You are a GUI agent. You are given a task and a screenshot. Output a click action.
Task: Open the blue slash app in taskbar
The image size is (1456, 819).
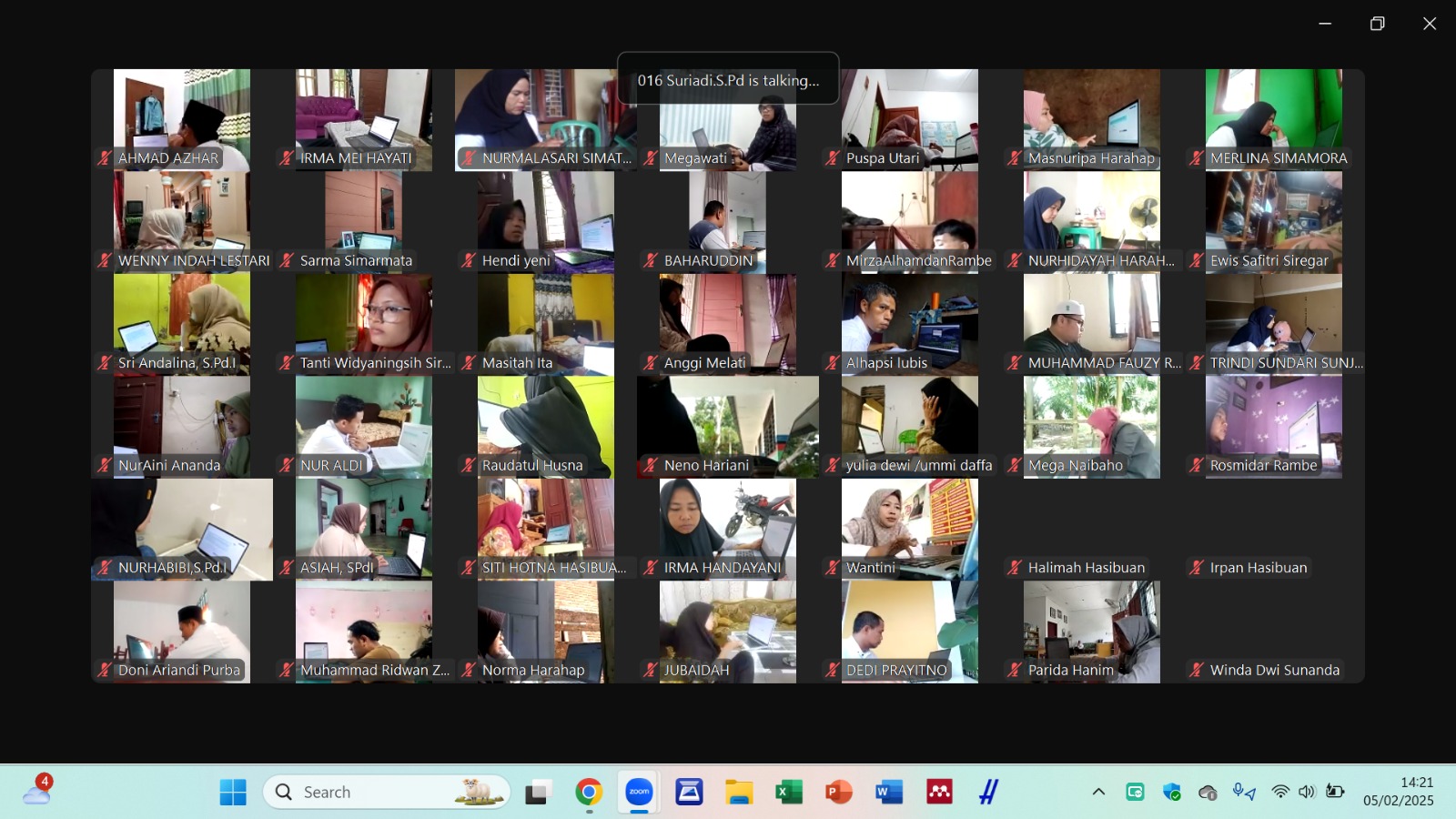pos(989,792)
